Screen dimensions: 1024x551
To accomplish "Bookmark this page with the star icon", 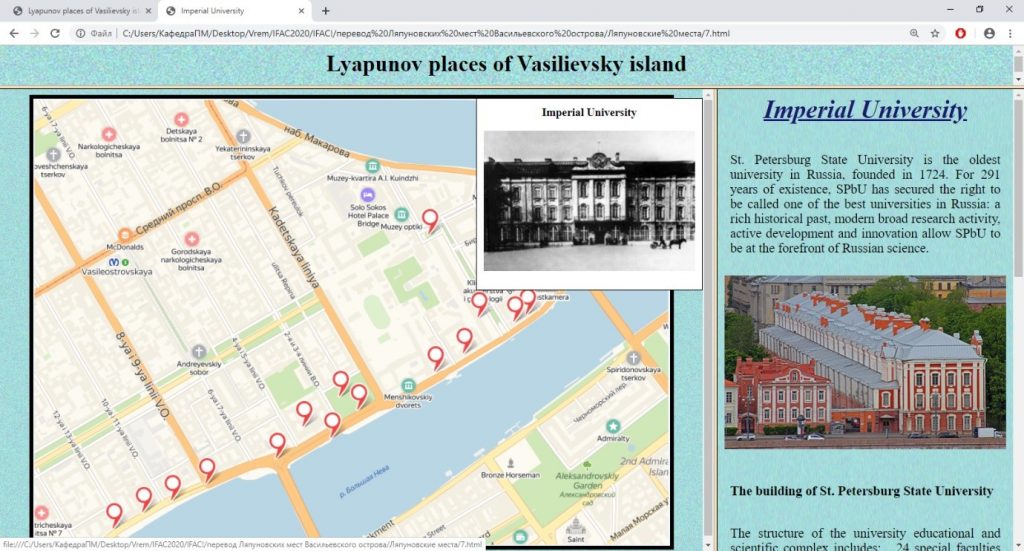I will click(x=935, y=33).
